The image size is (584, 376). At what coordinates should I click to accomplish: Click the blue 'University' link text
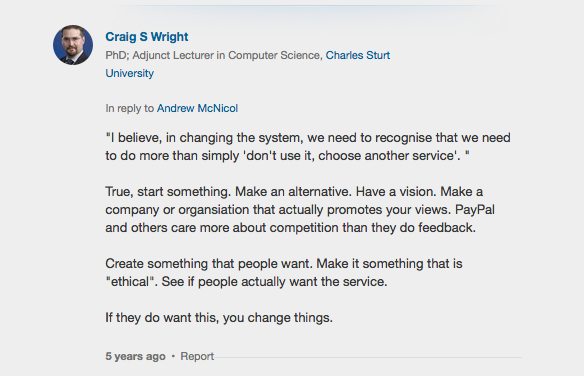(x=130, y=73)
